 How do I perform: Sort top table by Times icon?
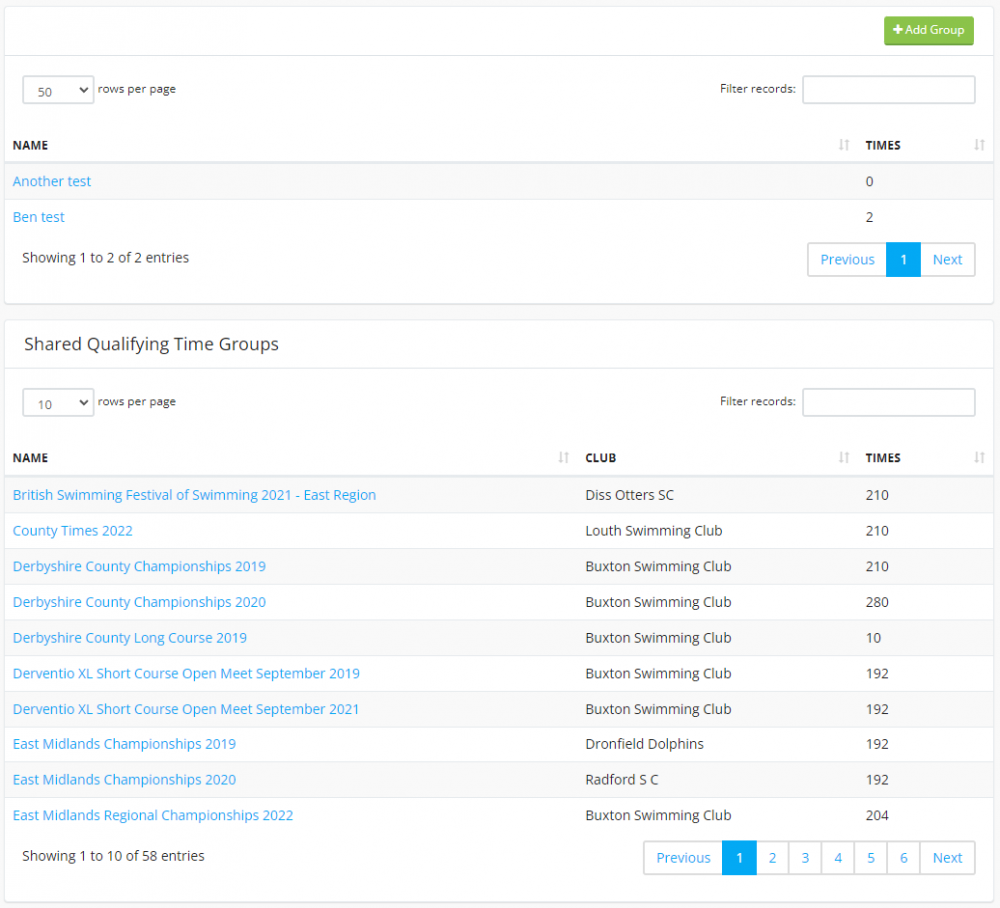pyautogui.click(x=979, y=146)
